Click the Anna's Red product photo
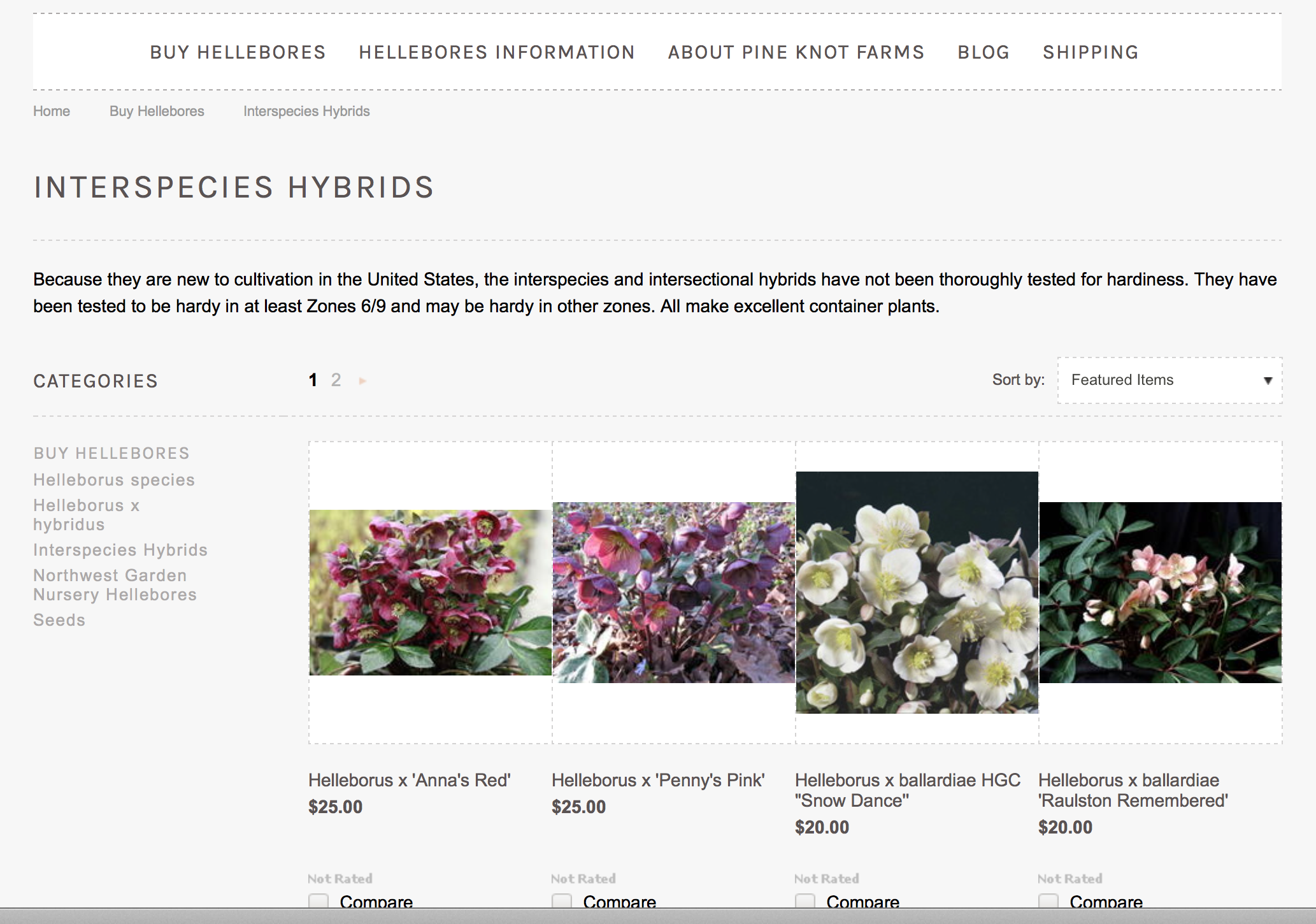The image size is (1316, 924). pos(430,592)
